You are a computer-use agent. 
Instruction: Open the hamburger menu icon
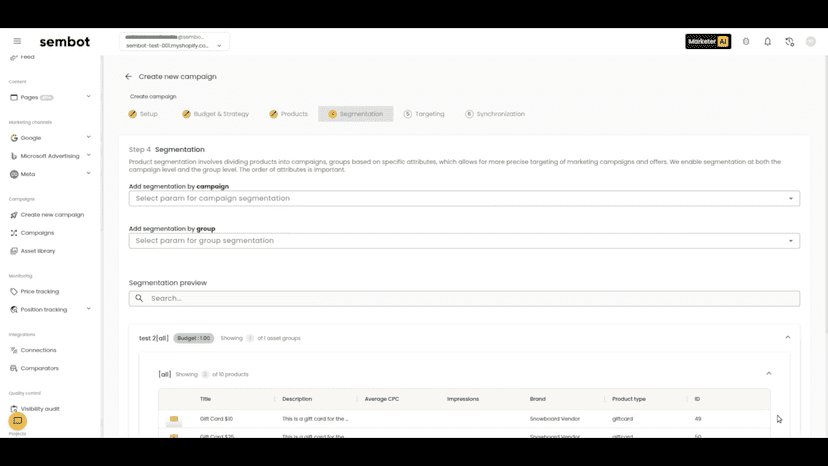17,41
